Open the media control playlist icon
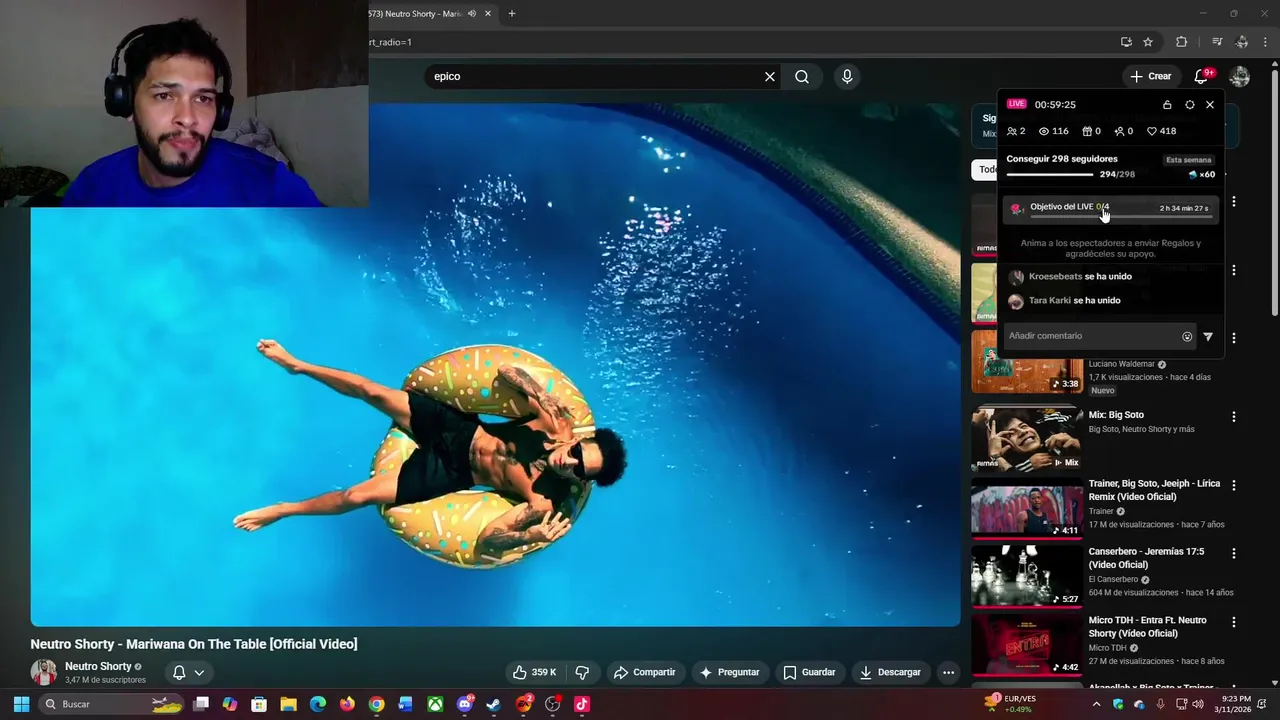This screenshot has height=720, width=1280. 1217,42
